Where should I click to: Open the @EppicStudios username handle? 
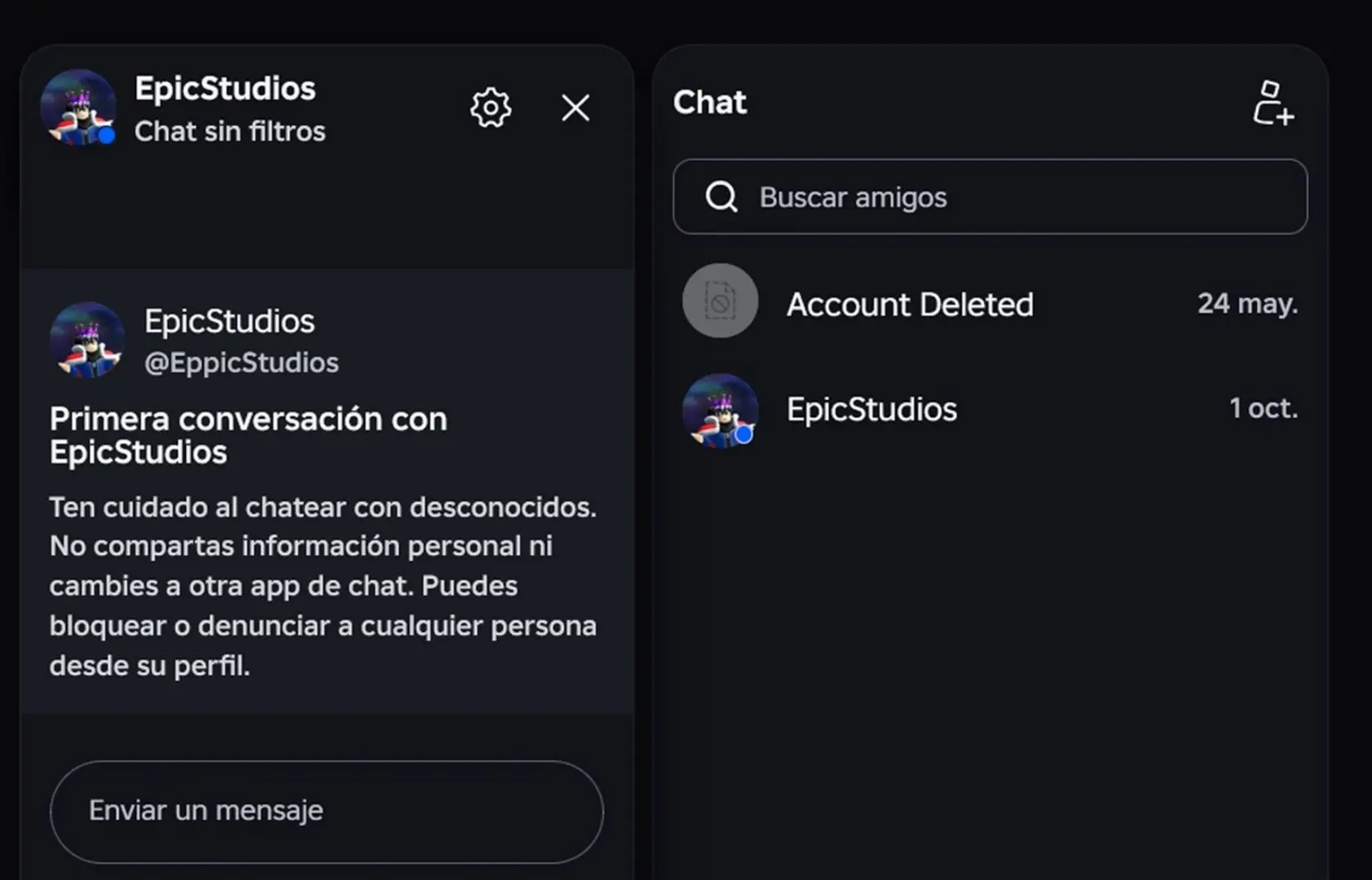pos(241,363)
